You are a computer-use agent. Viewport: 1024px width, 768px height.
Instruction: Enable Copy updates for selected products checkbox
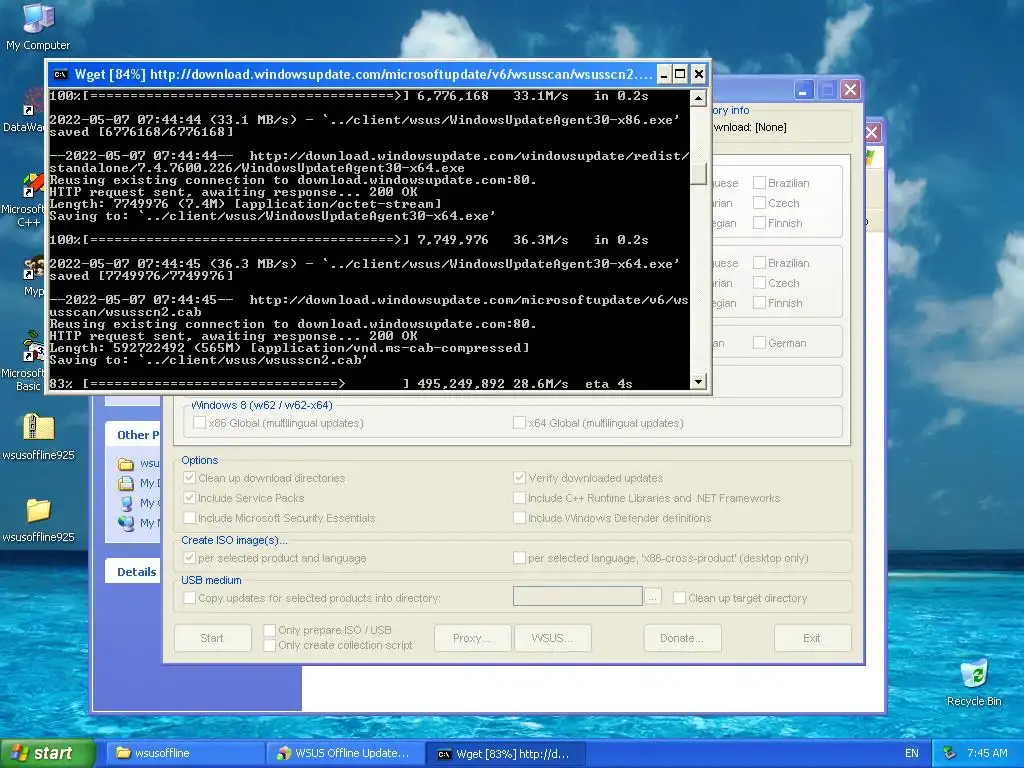(x=189, y=598)
